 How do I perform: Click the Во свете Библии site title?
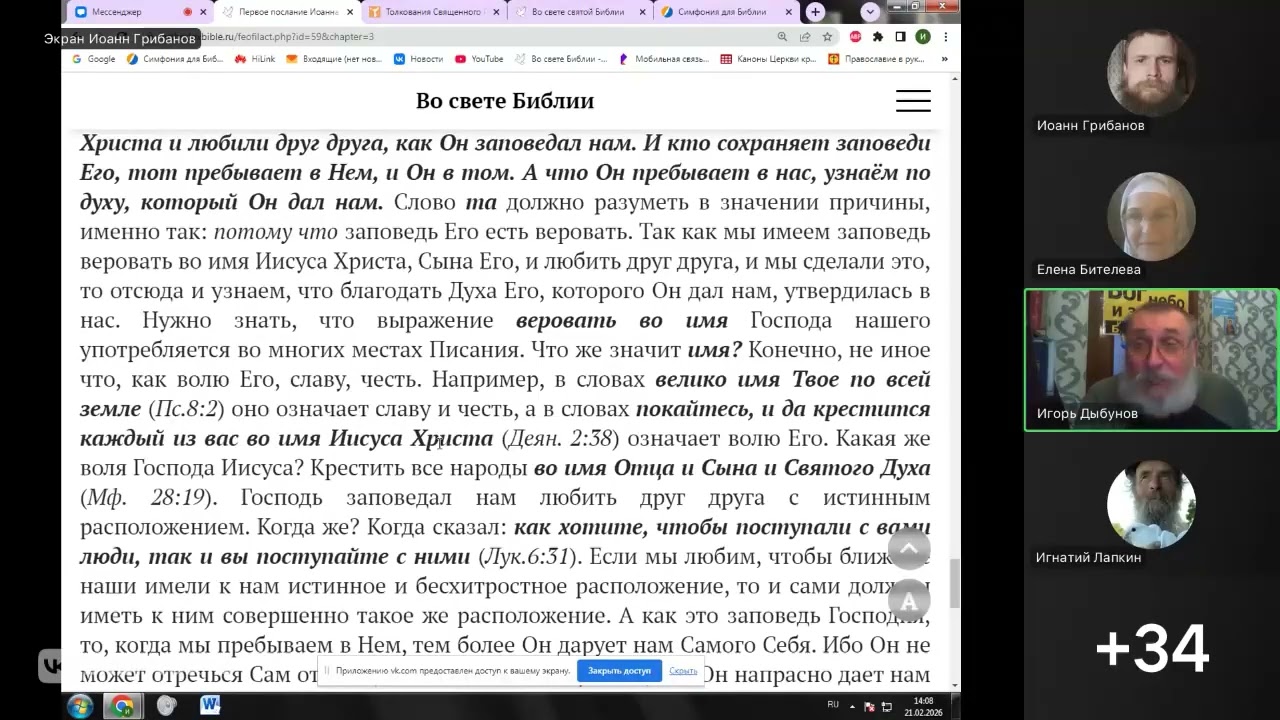pos(505,101)
